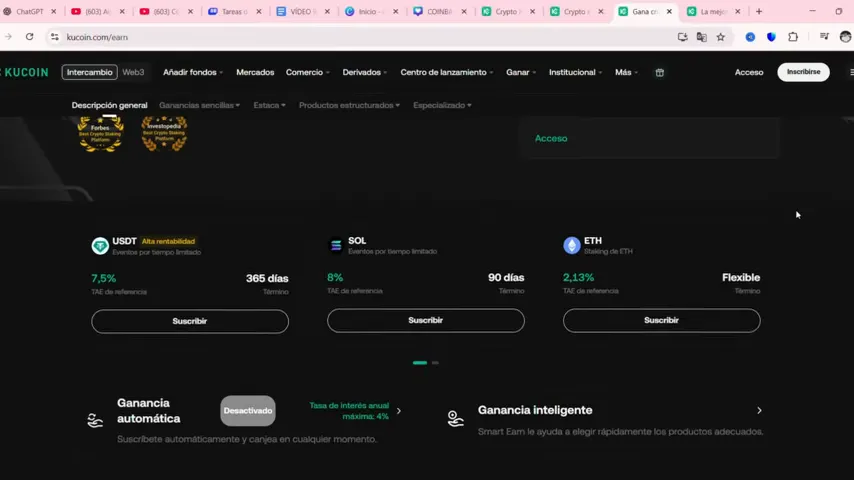This screenshot has height=480, width=854.
Task: Open the Ganar menu dropdown
Action: (x=521, y=72)
